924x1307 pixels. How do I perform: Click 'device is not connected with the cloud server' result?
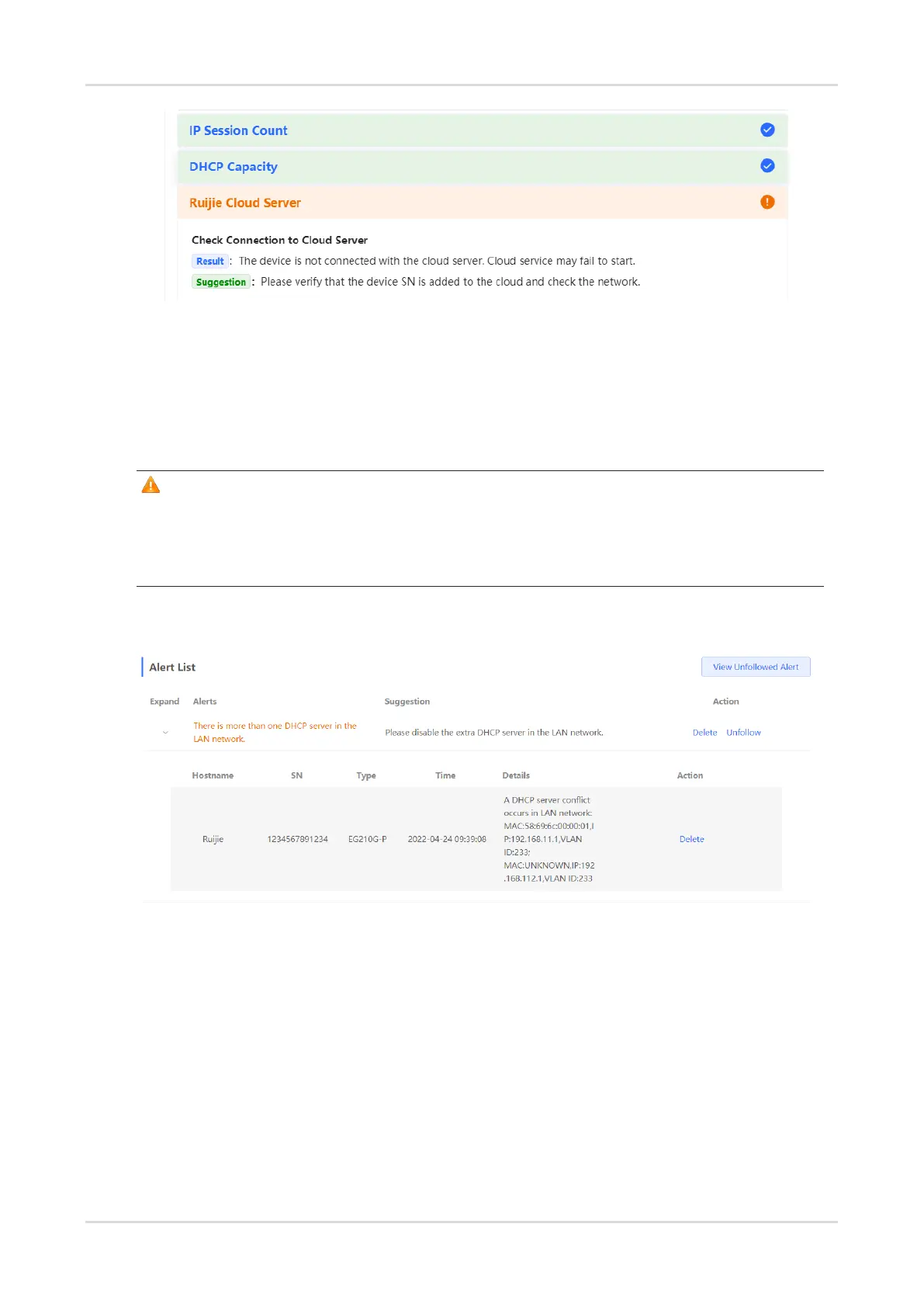point(437,262)
